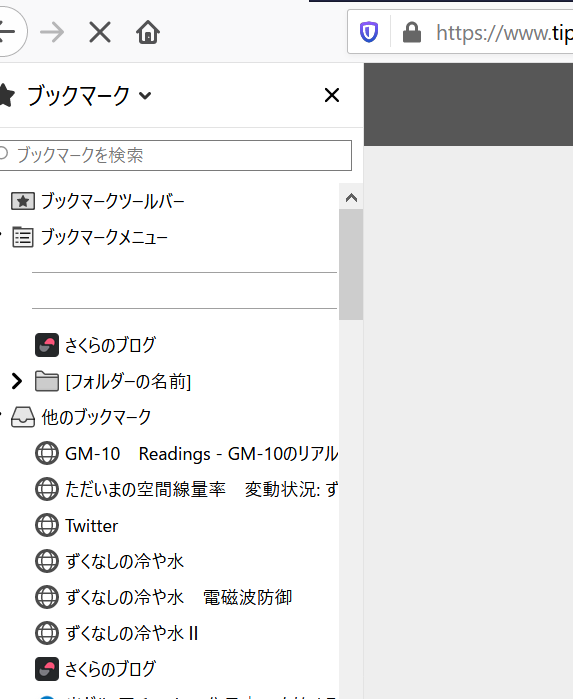Open the ただいまの空間線量率 bookmark
This screenshot has width=573, height=699.
[186, 489]
